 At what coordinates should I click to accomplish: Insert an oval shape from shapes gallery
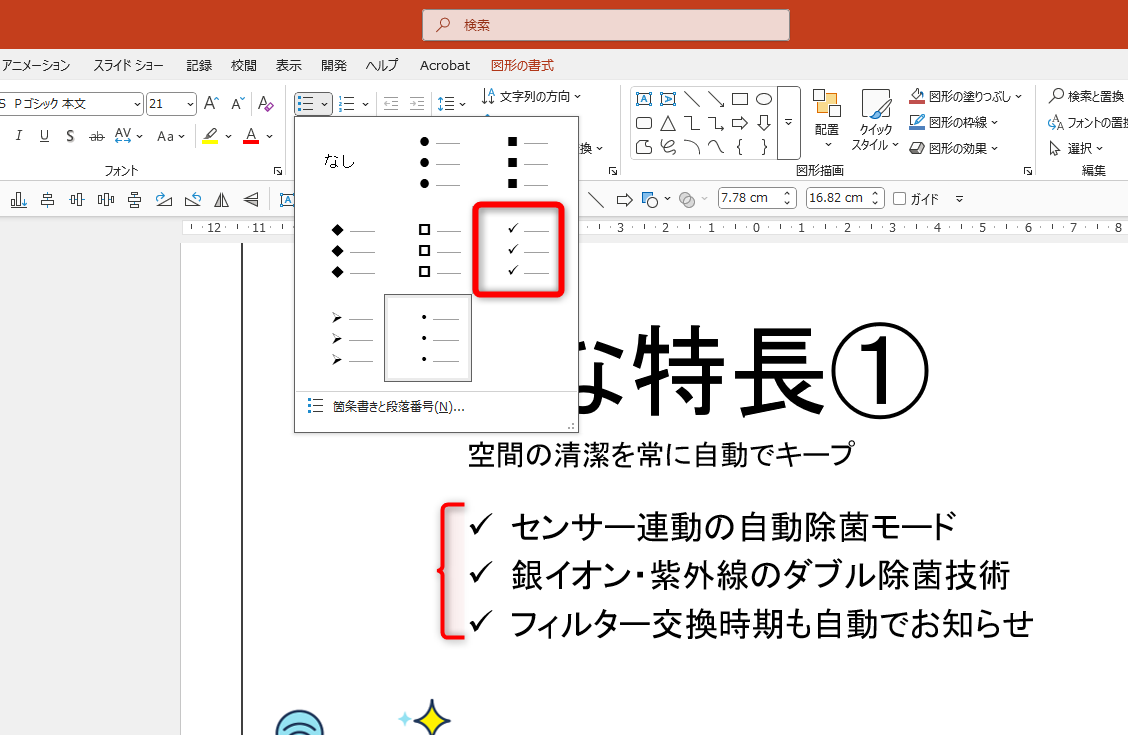coord(763,99)
